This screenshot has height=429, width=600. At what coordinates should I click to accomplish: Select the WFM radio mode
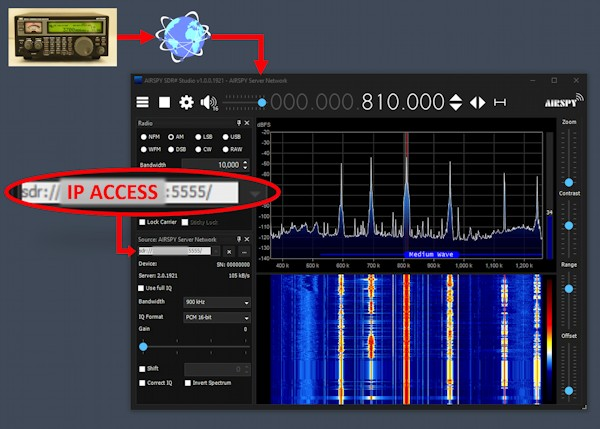click(142, 149)
